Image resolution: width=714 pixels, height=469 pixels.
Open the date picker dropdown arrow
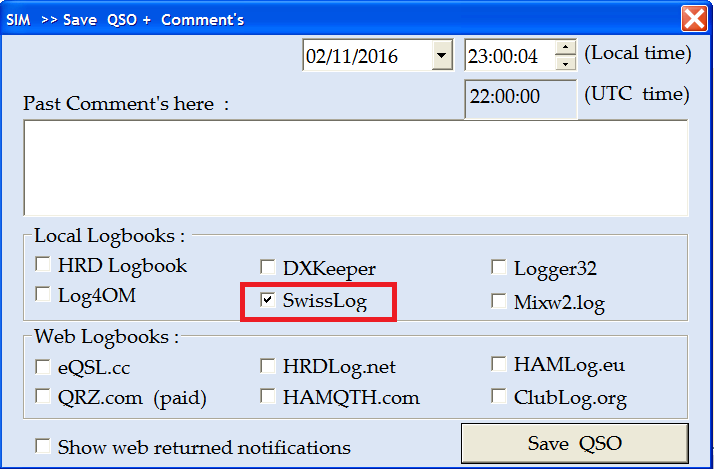(441, 56)
